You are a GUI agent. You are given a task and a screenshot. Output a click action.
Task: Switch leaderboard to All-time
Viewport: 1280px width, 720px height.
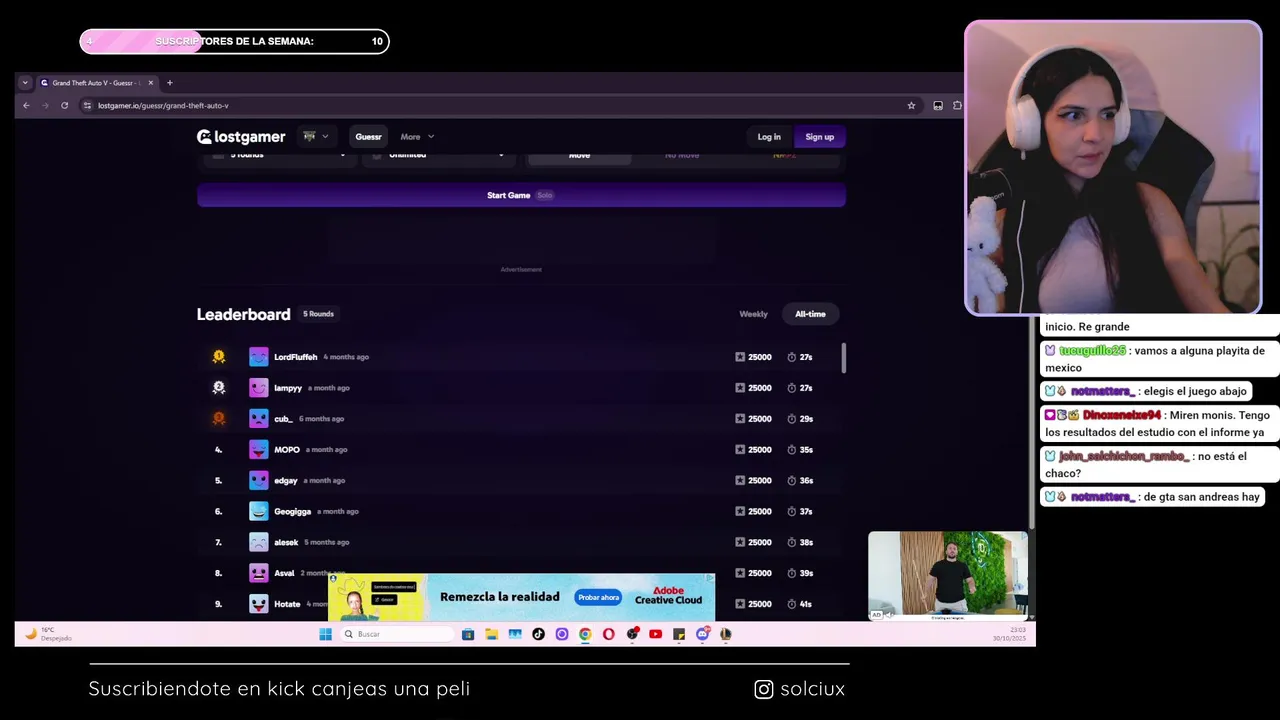[810, 314]
